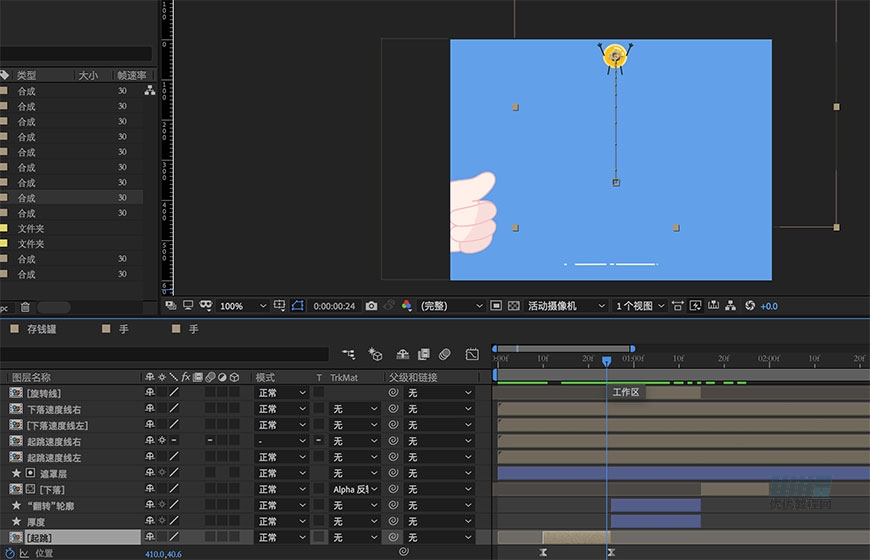
Task: Open the 100% magnification dropdown
Action: coord(243,306)
